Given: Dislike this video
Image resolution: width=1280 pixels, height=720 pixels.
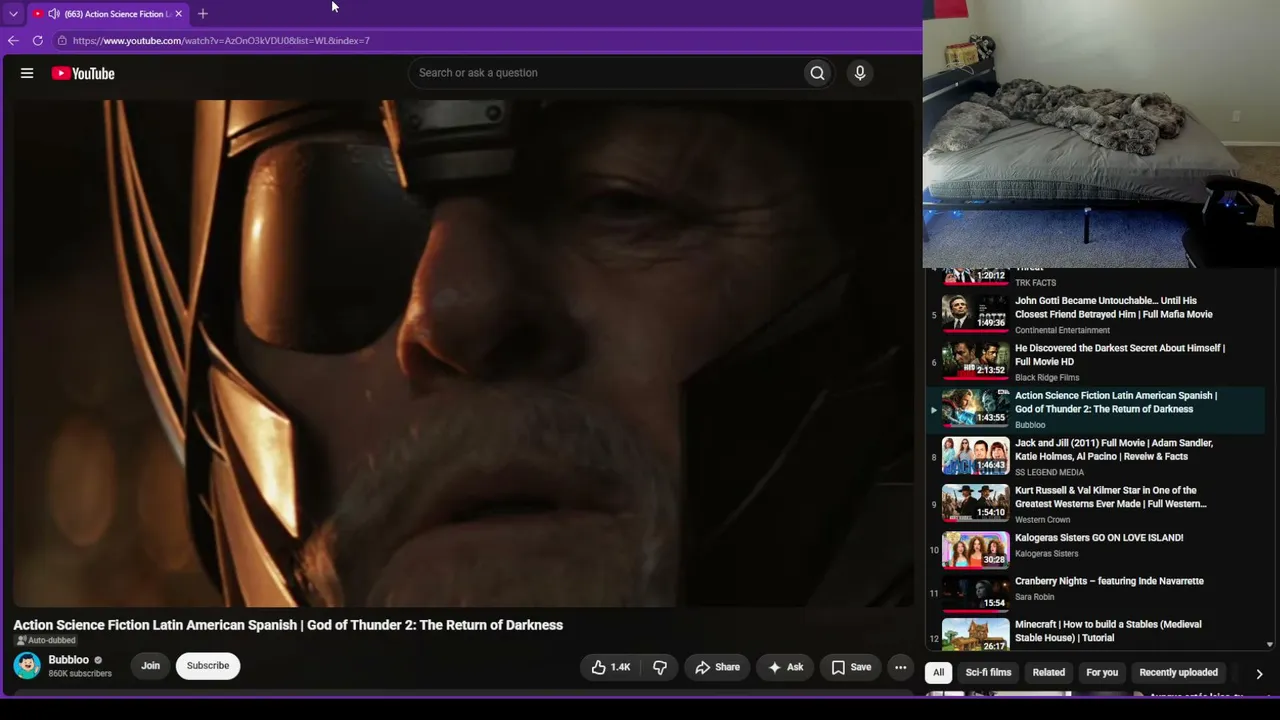Looking at the screenshot, I should [x=660, y=667].
